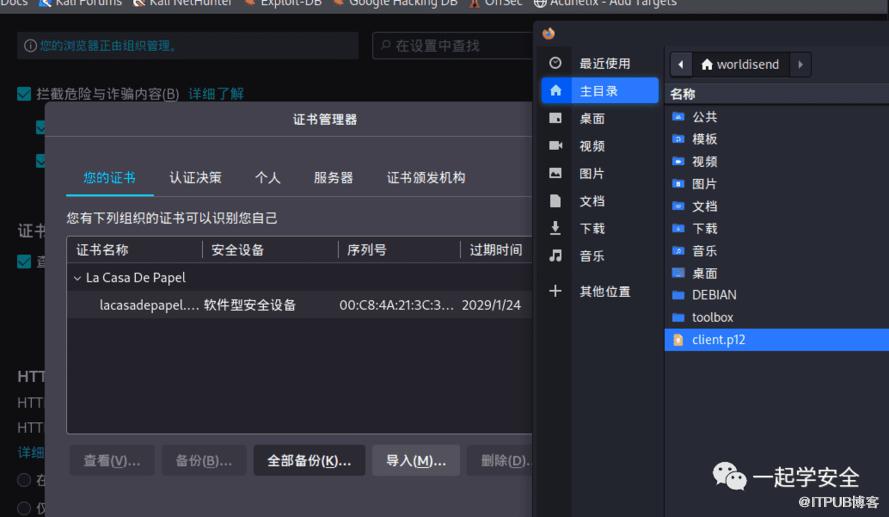
Task: Open 桌面 desktop location in sidebar
Action: pos(591,118)
